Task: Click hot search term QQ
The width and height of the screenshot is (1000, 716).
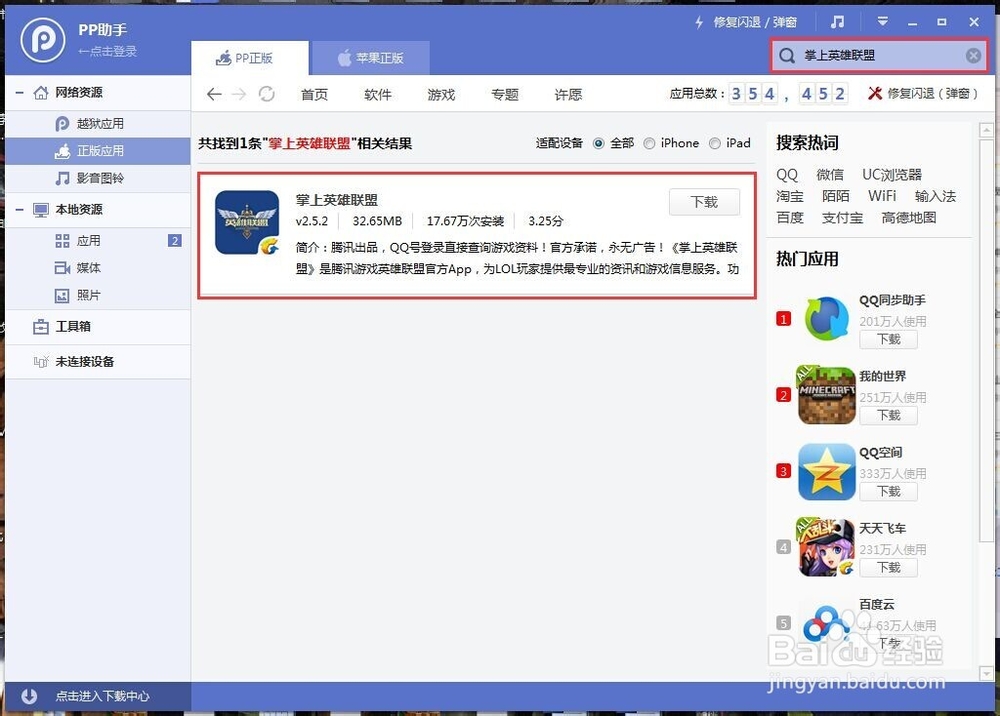Action: [x=787, y=175]
